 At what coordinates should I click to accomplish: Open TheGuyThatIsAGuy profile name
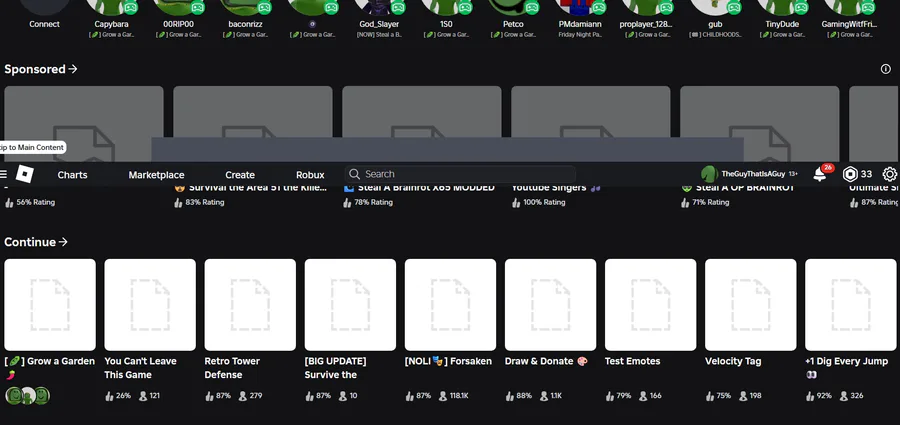tap(753, 174)
